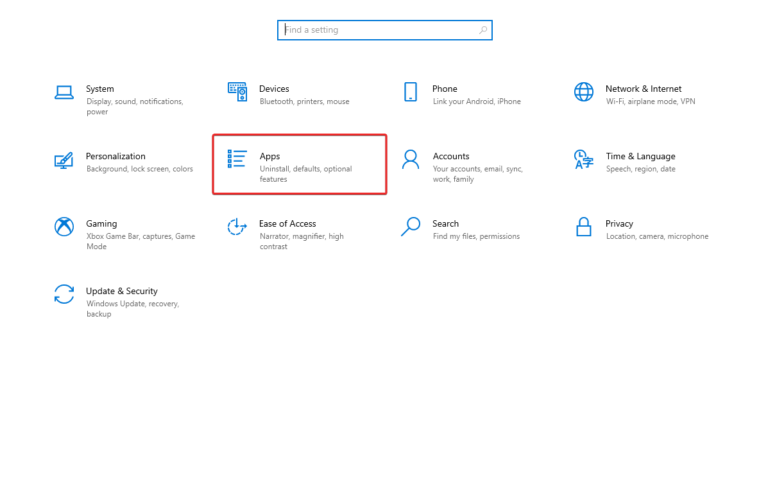Open the 'Ease of Access' heading text
Image resolution: width=768 pixels, height=479 pixels.
tap(287, 224)
